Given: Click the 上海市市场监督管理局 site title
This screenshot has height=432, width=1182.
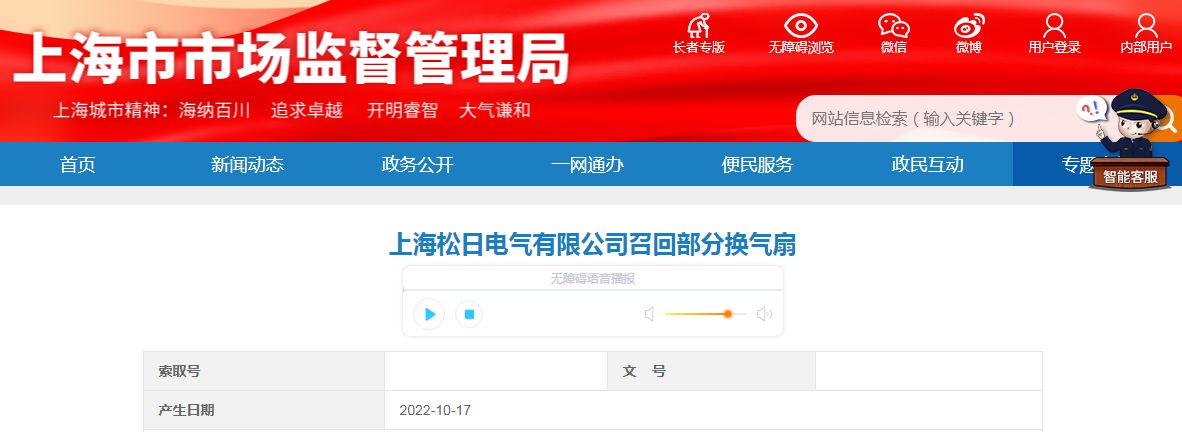Looking at the screenshot, I should point(290,58).
